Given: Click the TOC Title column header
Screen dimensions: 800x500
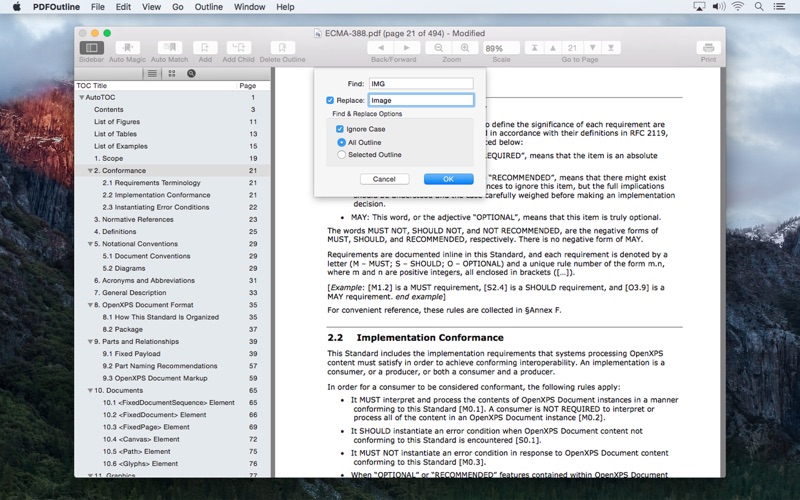Looking at the screenshot, I should pyautogui.click(x=153, y=86).
